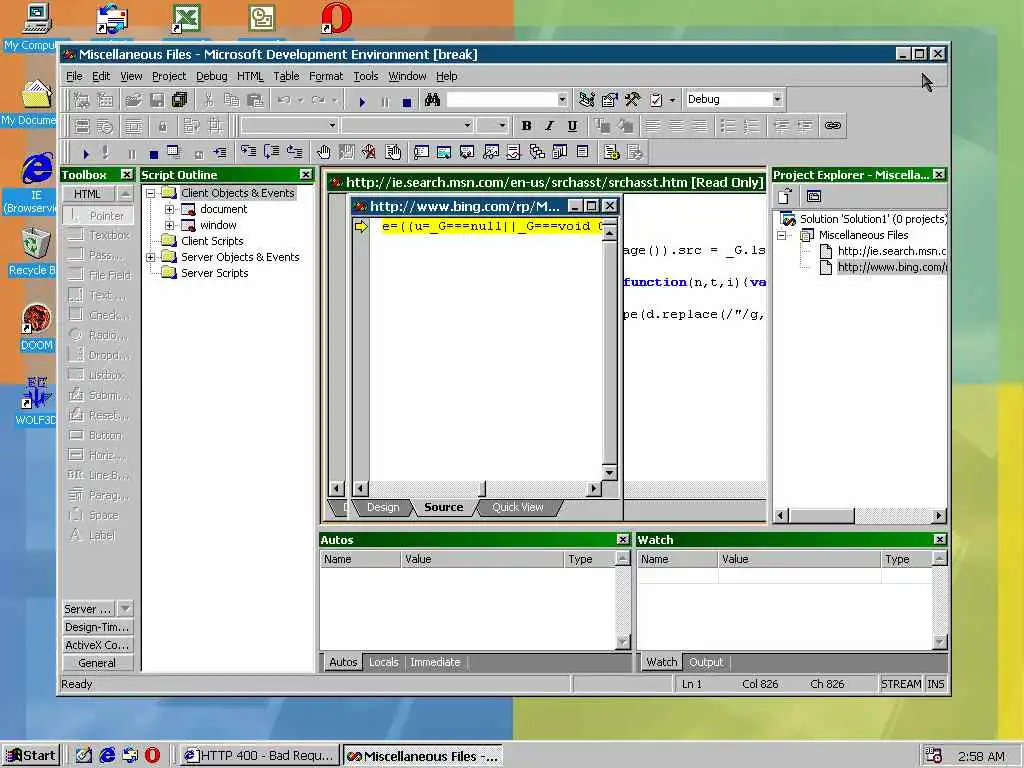Image resolution: width=1024 pixels, height=768 pixels.
Task: Open the font name dropdown
Action: click(467, 125)
